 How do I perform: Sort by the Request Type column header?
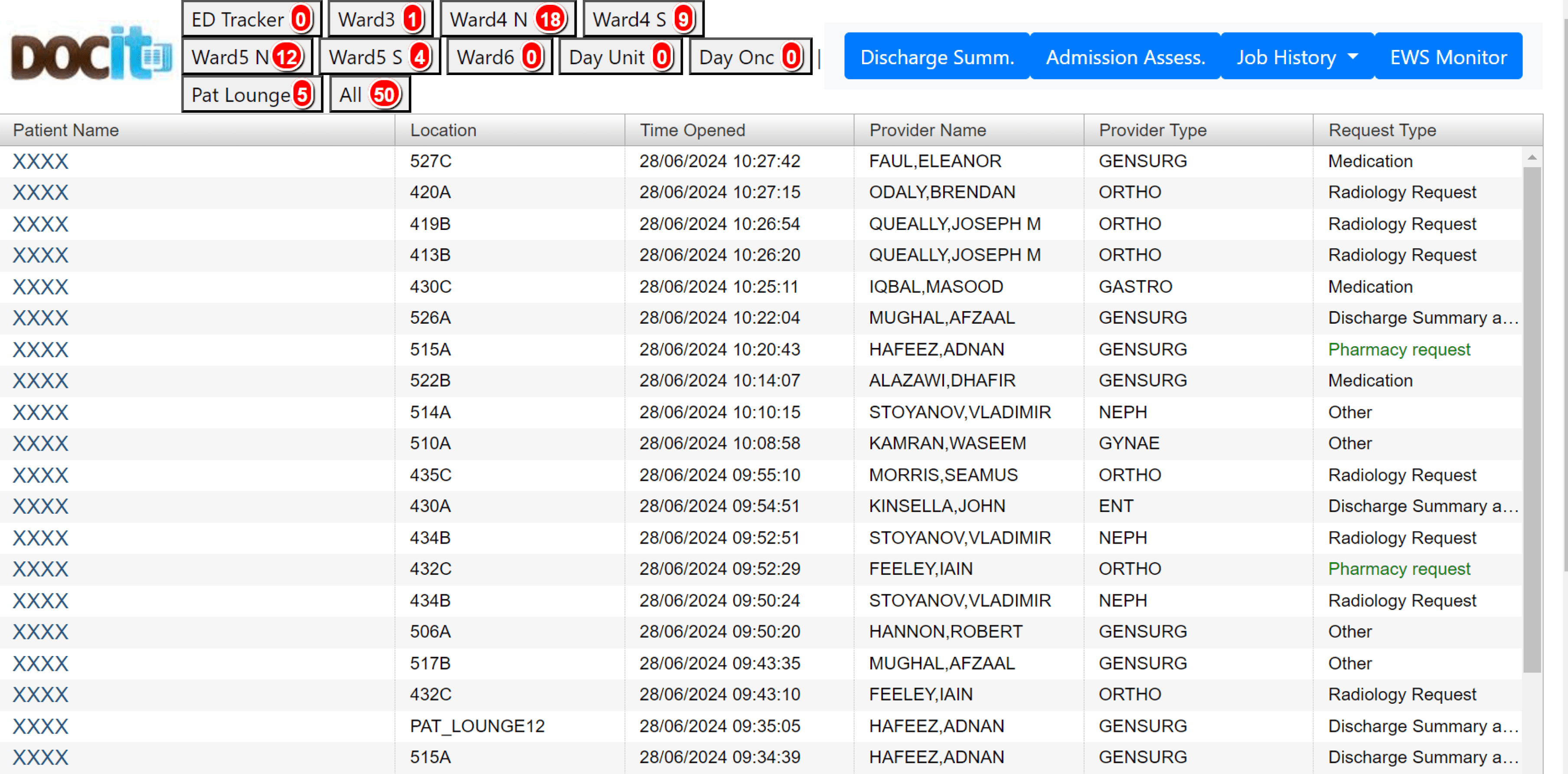[x=1382, y=130]
